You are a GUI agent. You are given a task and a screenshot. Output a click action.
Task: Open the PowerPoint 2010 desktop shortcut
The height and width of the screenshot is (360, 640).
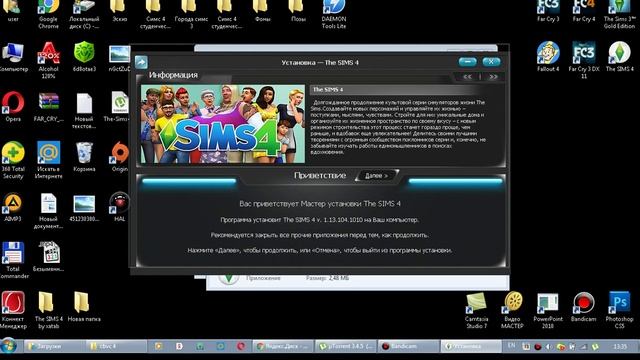tap(548, 311)
